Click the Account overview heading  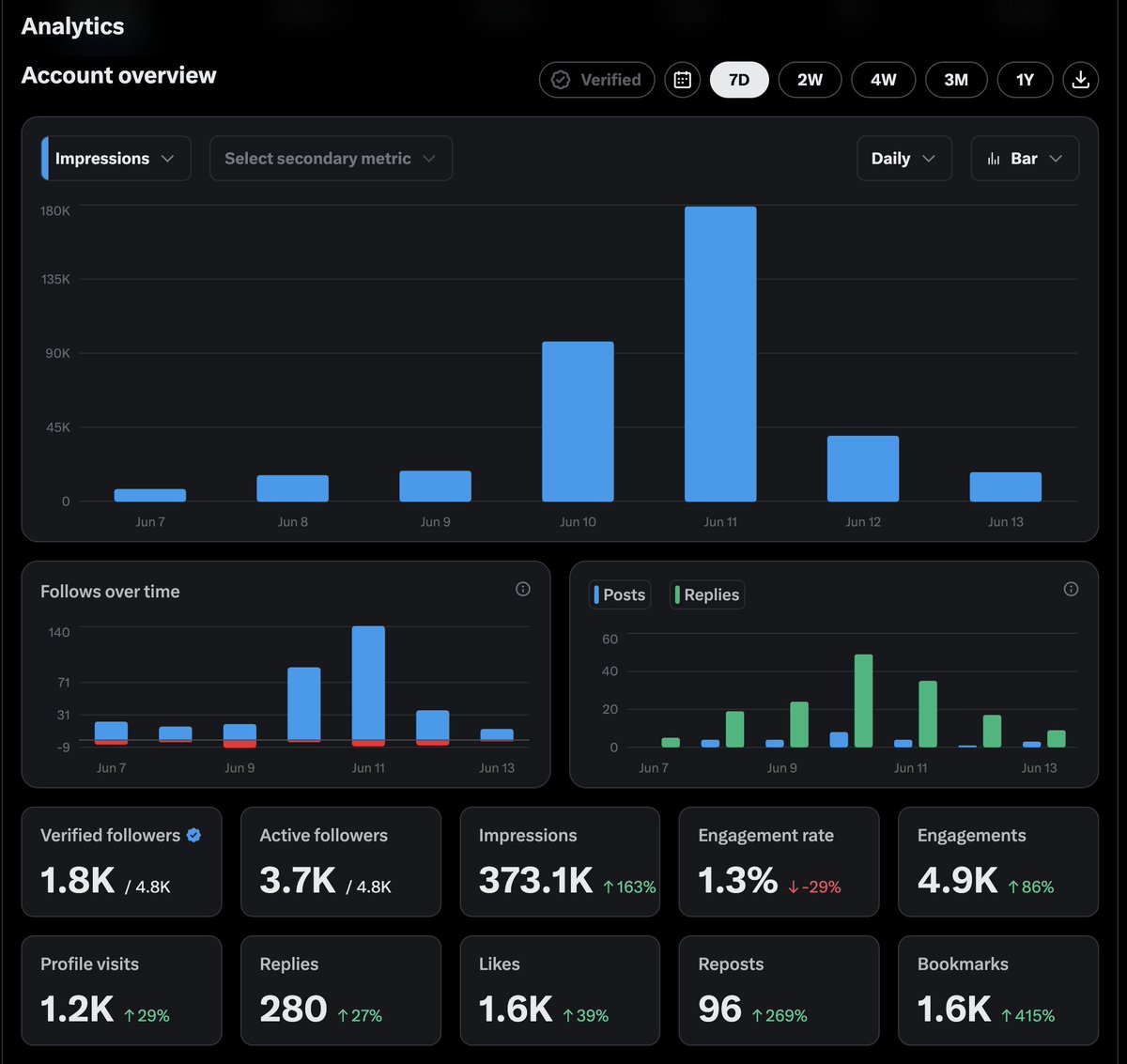coord(118,75)
